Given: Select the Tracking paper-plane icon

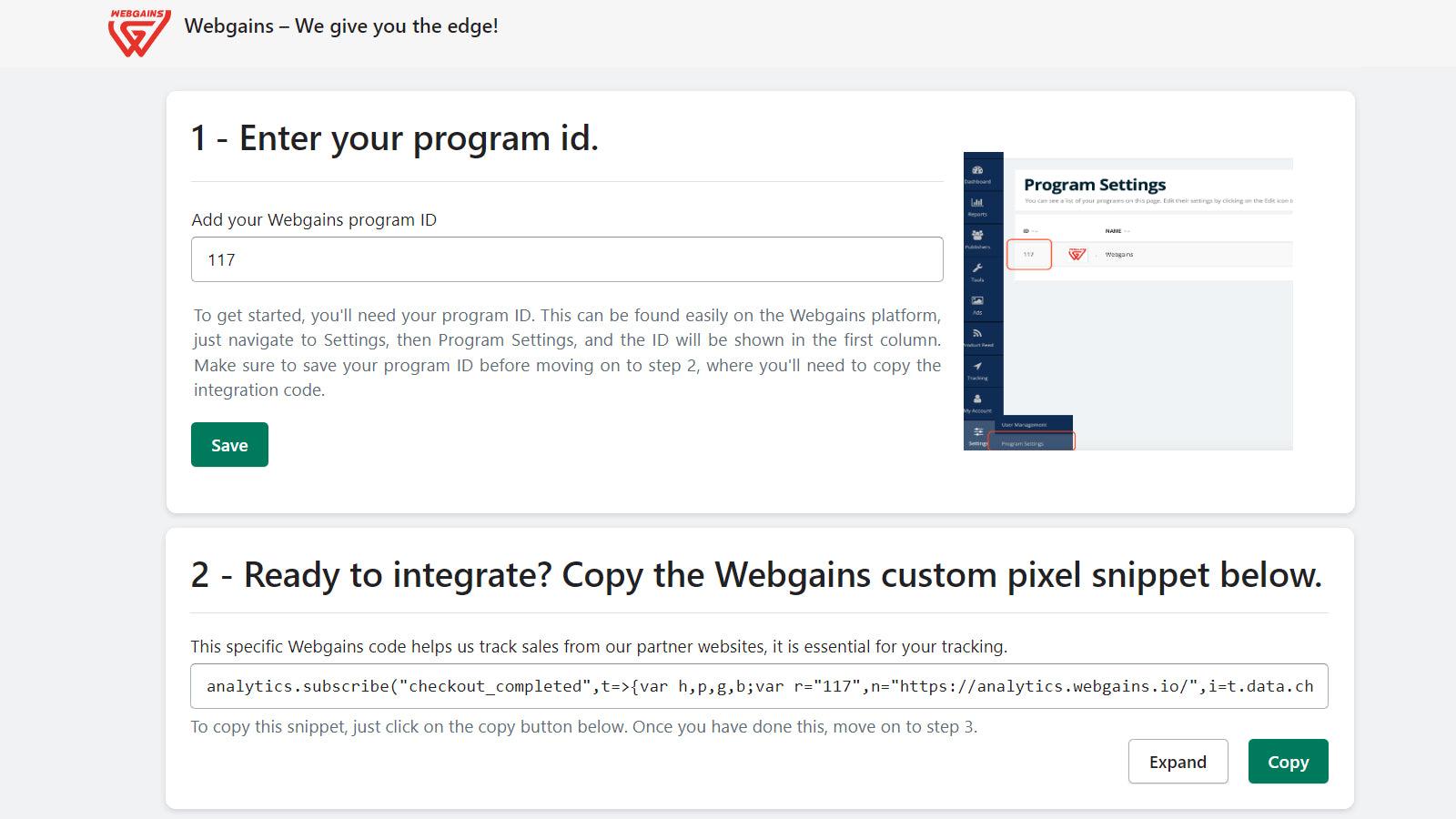Looking at the screenshot, I should [x=977, y=367].
